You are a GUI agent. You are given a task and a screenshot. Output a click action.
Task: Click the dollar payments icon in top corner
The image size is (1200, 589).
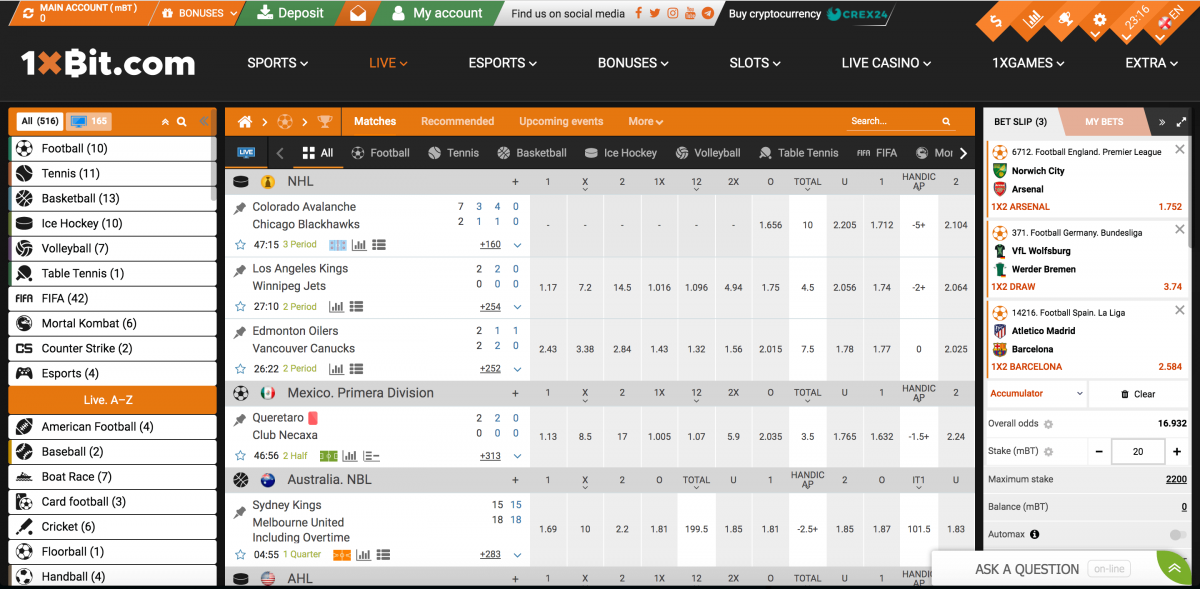click(x=995, y=20)
